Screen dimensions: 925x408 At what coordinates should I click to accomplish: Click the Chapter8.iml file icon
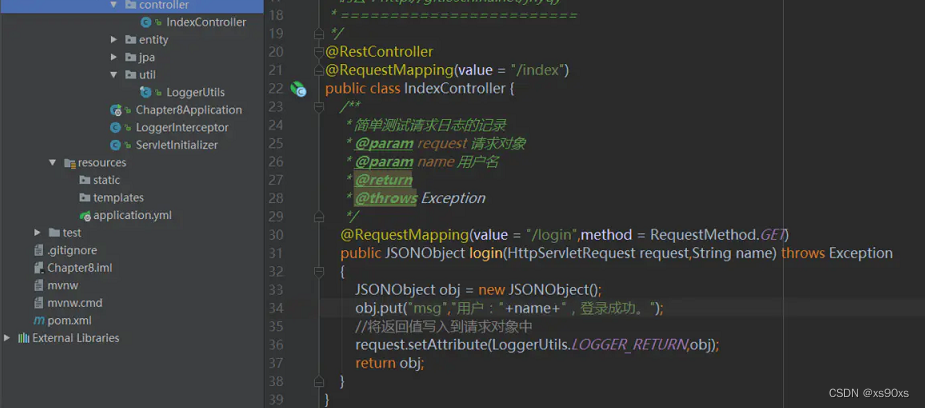coord(39,268)
